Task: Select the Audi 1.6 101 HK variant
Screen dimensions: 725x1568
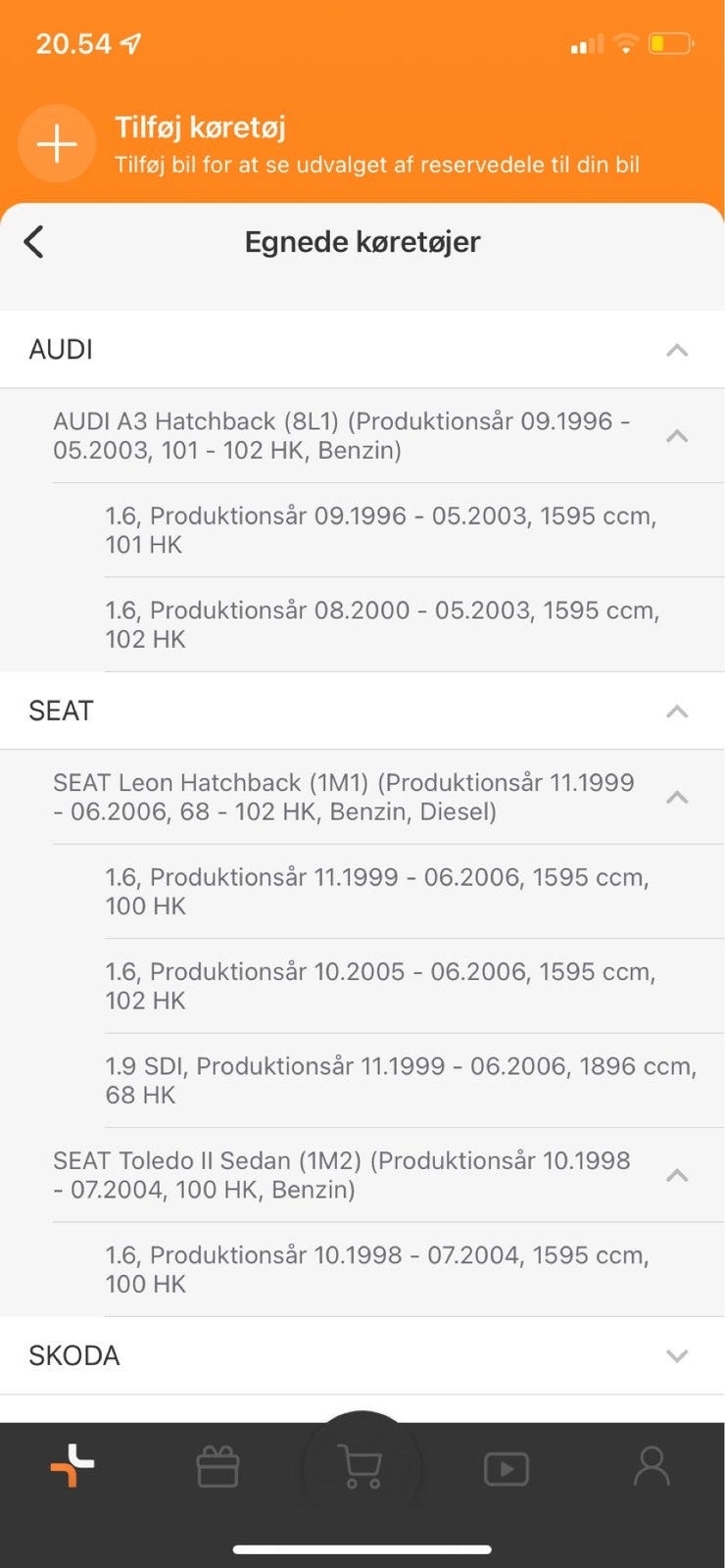Action: pos(382,530)
